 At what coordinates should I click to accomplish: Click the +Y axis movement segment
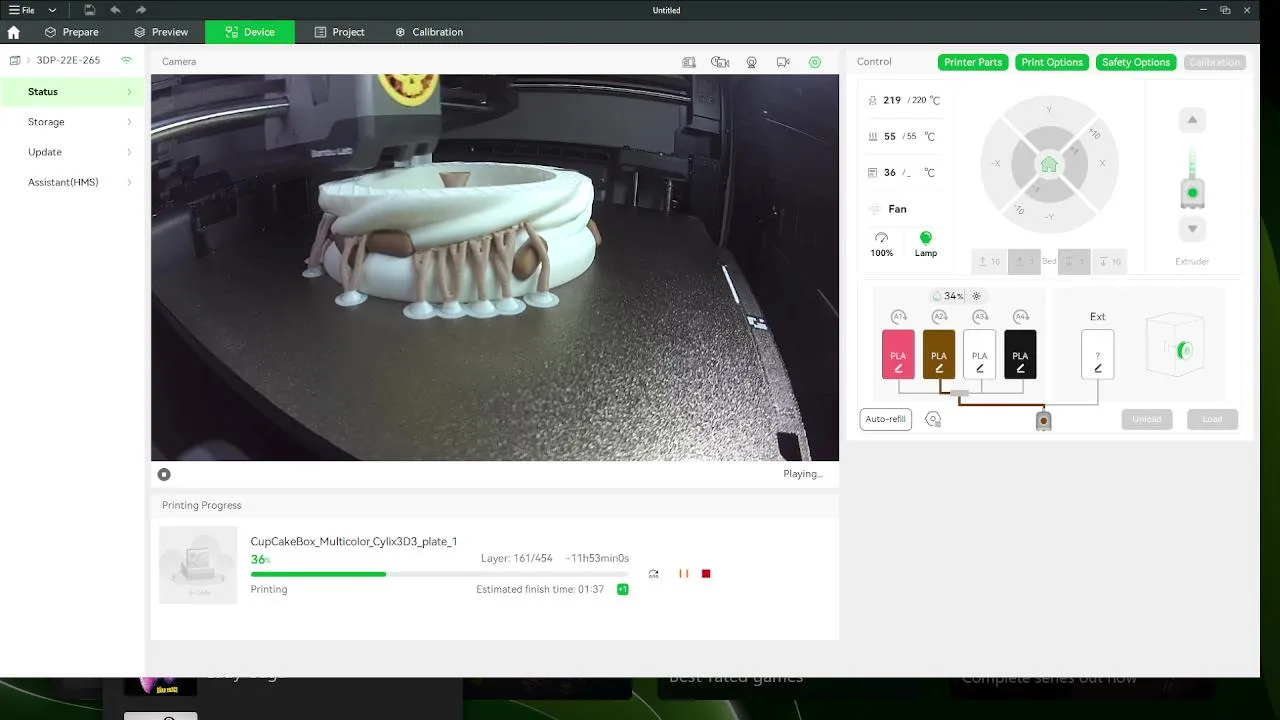(1049, 109)
